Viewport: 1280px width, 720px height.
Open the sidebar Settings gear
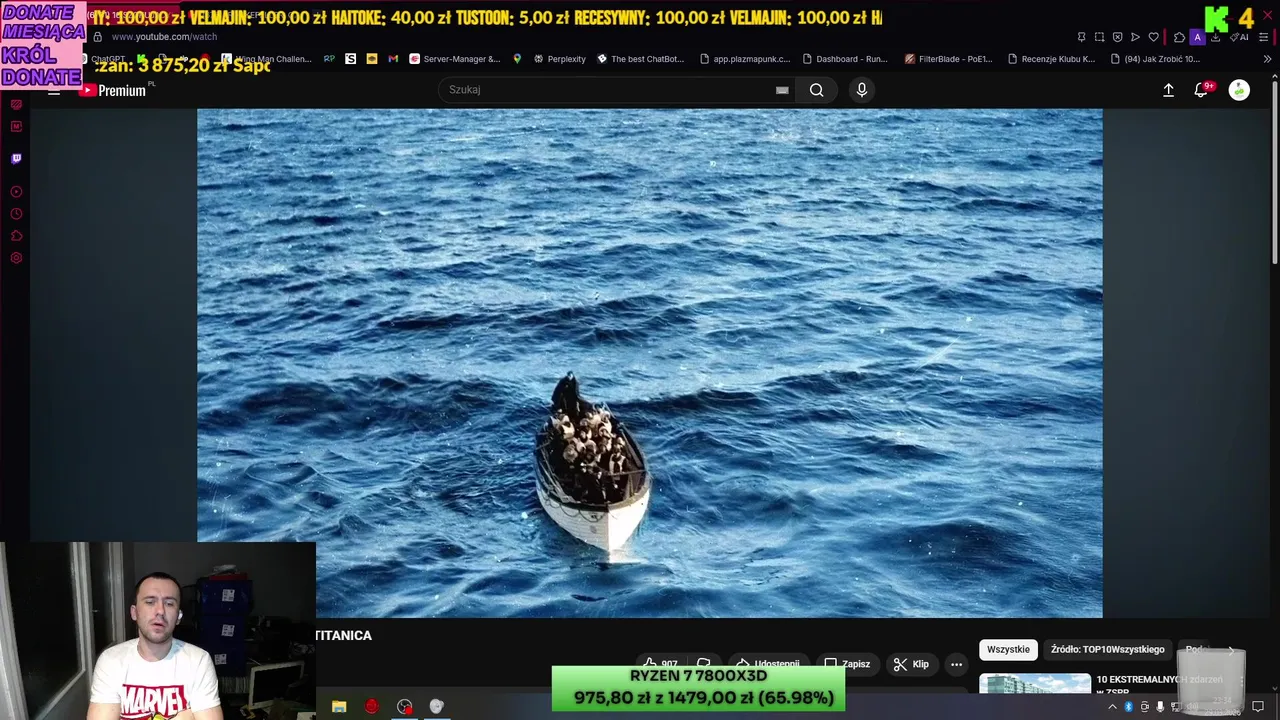16,258
